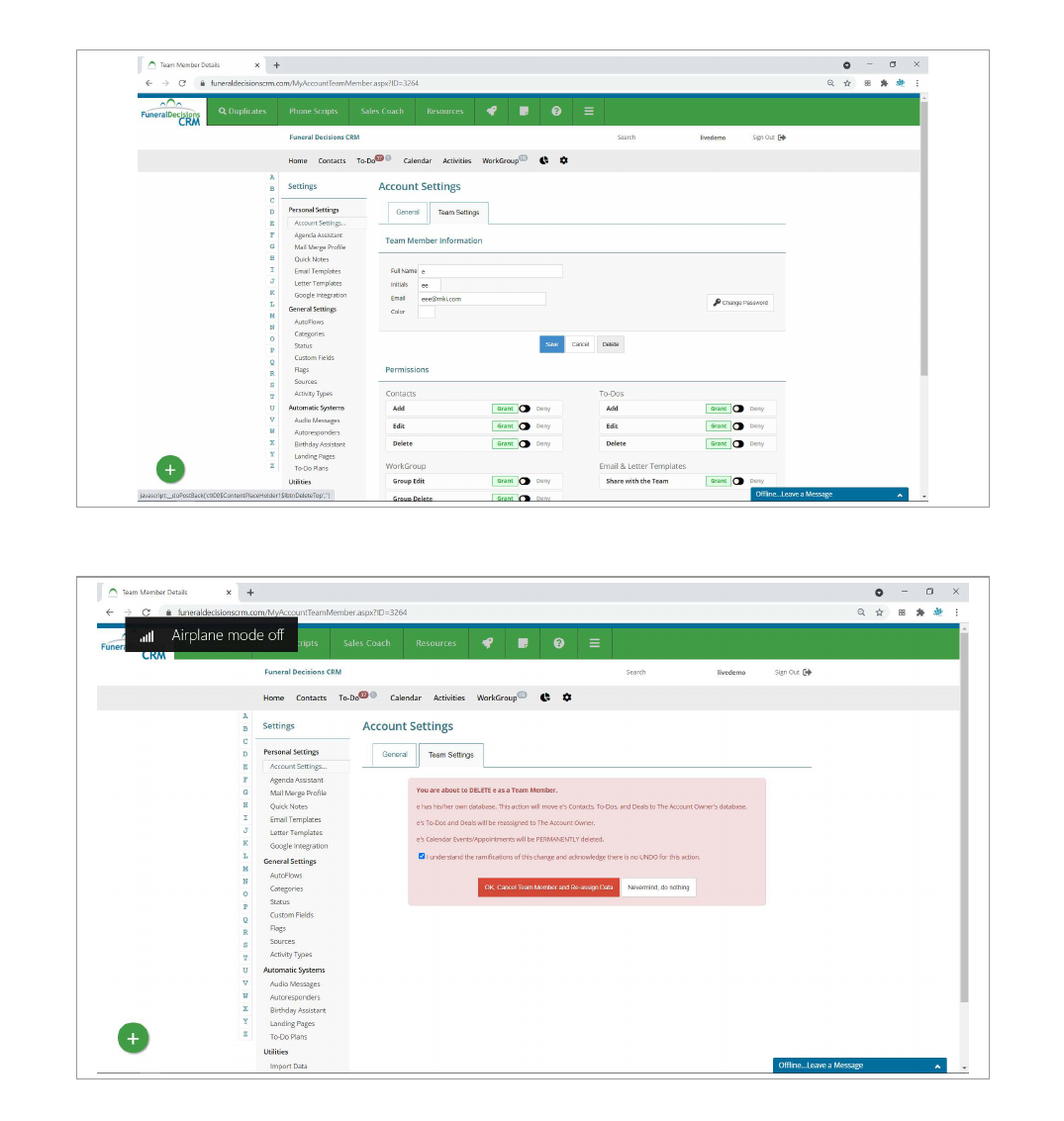This screenshot has width=1064, height=1121.
Task: Open the Sales Coach menu in the bottom screenshot
Action: click(366, 643)
